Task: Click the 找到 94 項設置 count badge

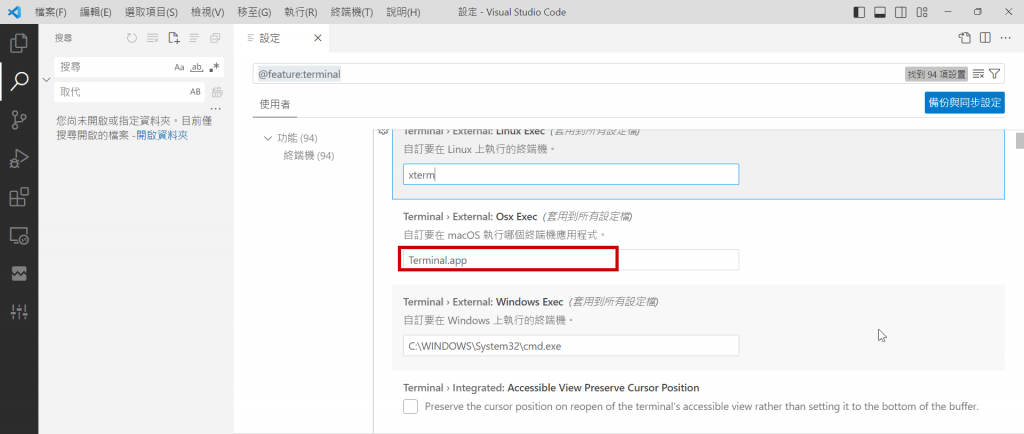Action: coord(936,74)
